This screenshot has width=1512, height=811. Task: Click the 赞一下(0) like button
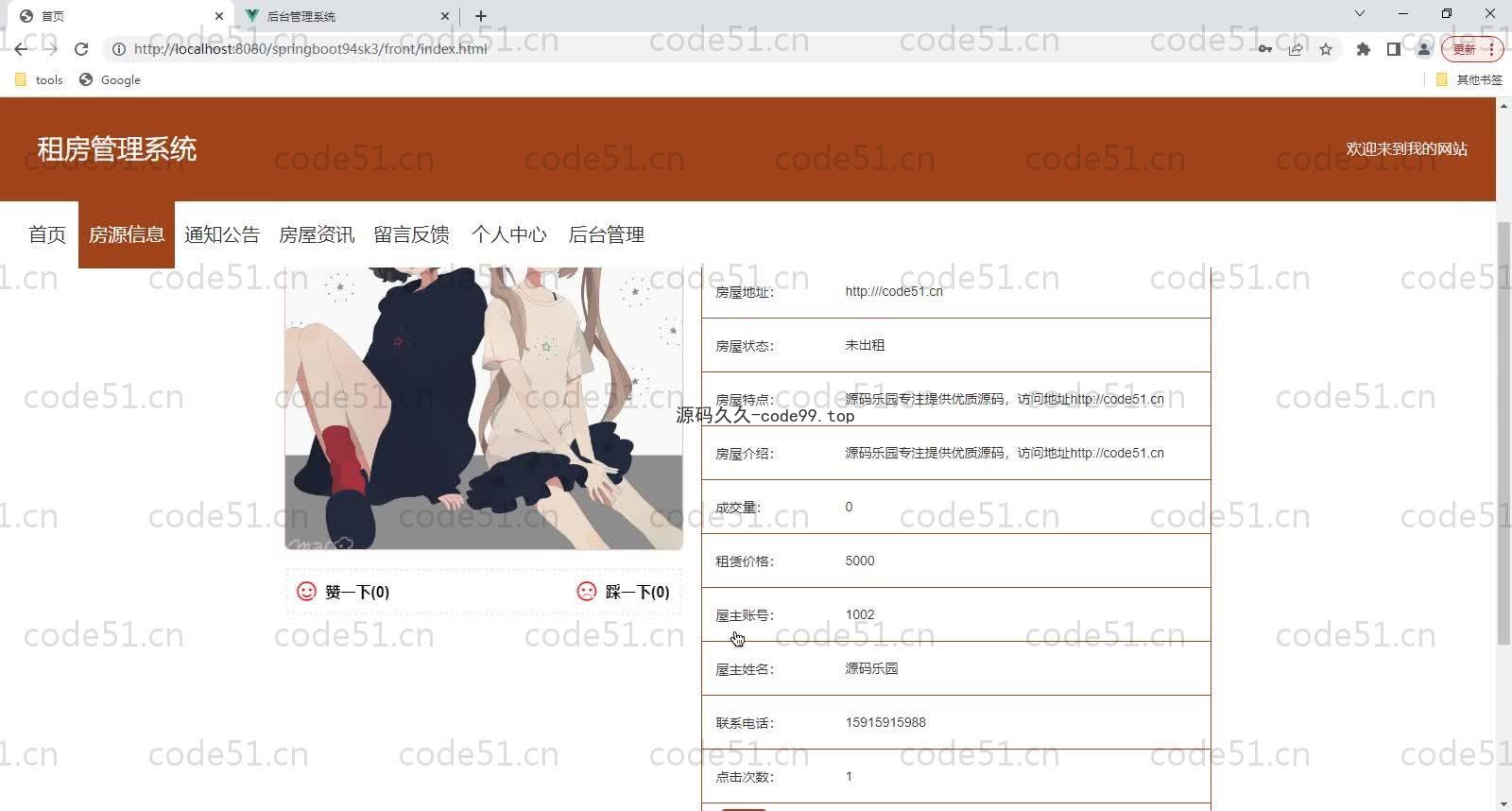(x=343, y=592)
